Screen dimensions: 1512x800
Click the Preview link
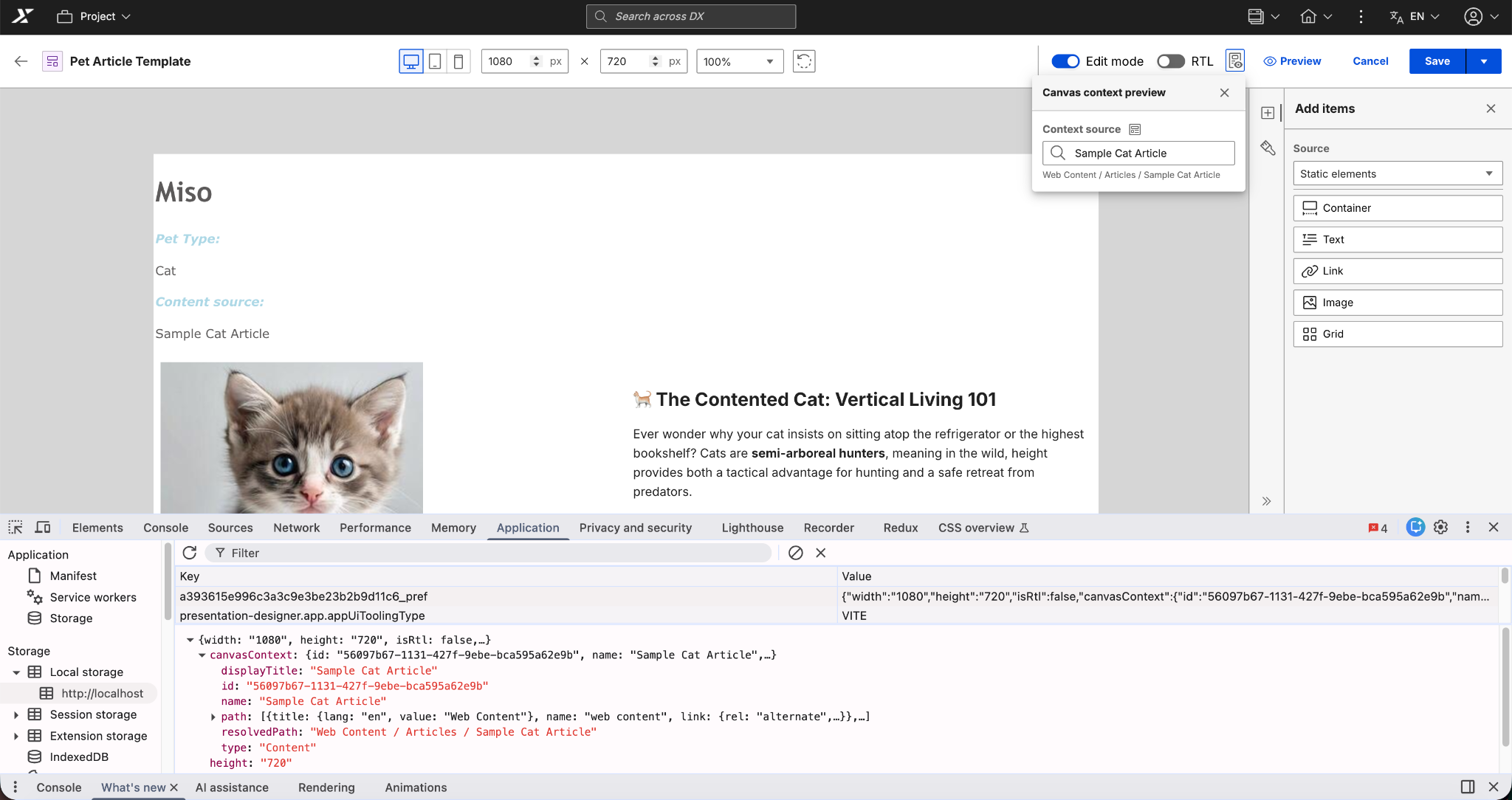1292,61
